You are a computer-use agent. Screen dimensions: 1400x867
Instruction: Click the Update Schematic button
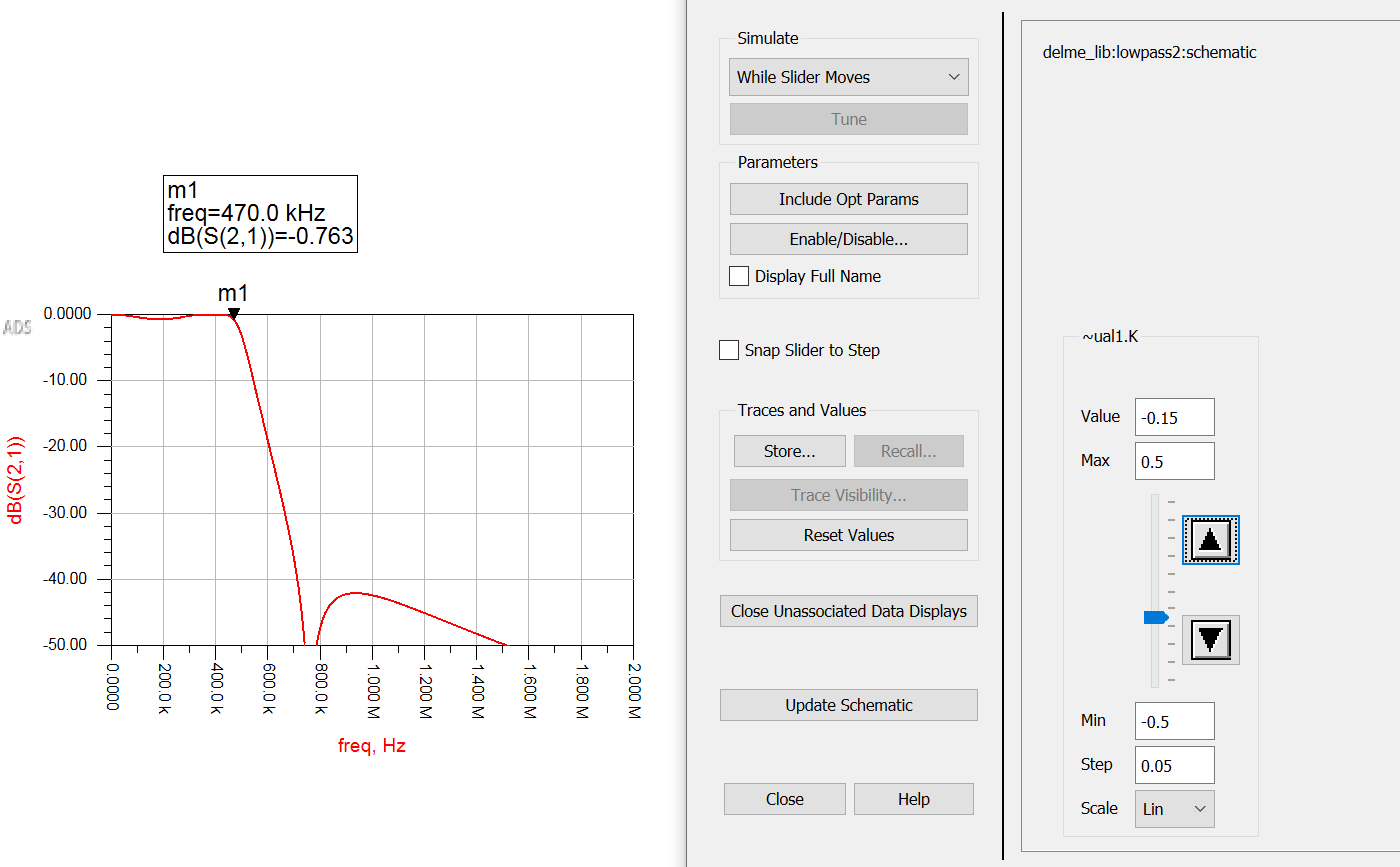(x=849, y=705)
